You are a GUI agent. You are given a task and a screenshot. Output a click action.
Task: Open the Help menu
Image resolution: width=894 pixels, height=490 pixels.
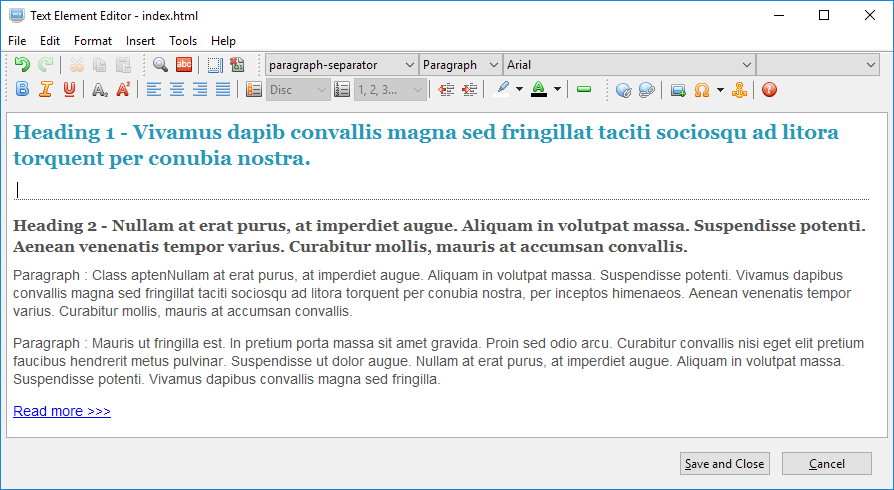tap(223, 41)
